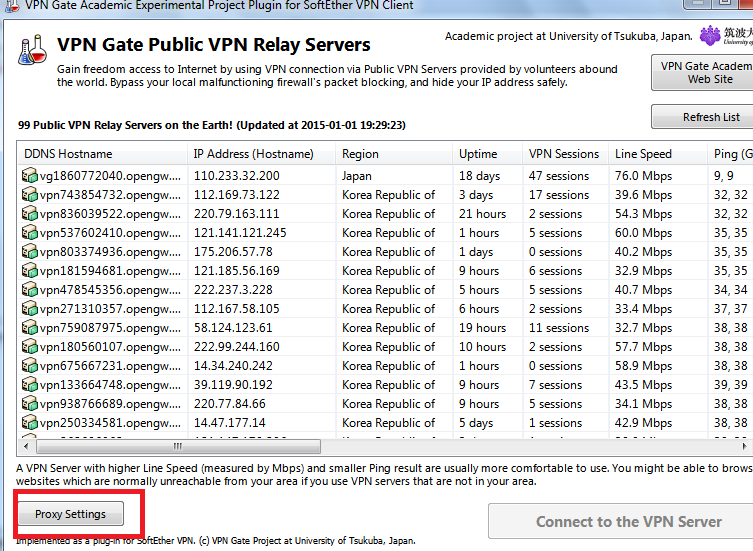
Task: Open Proxy Settings
Action: click(x=71, y=514)
